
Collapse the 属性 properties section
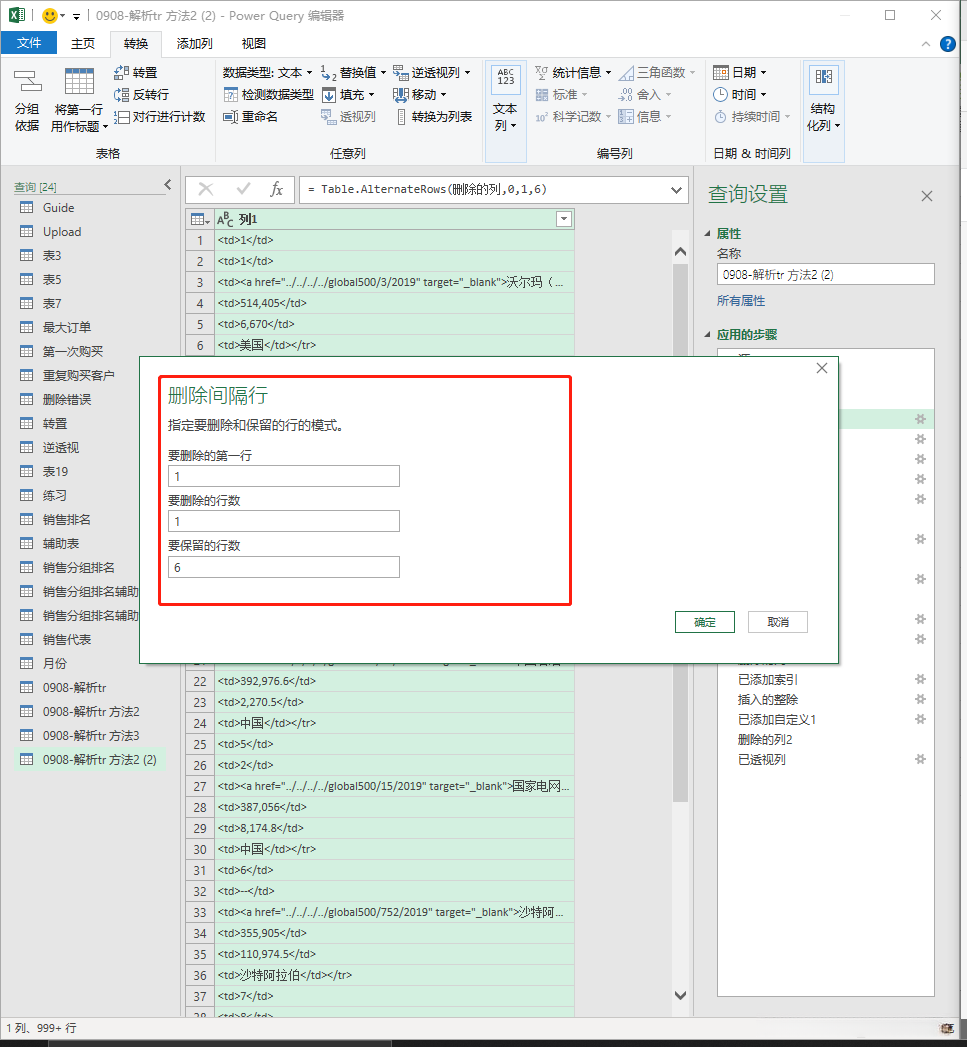pyautogui.click(x=708, y=234)
